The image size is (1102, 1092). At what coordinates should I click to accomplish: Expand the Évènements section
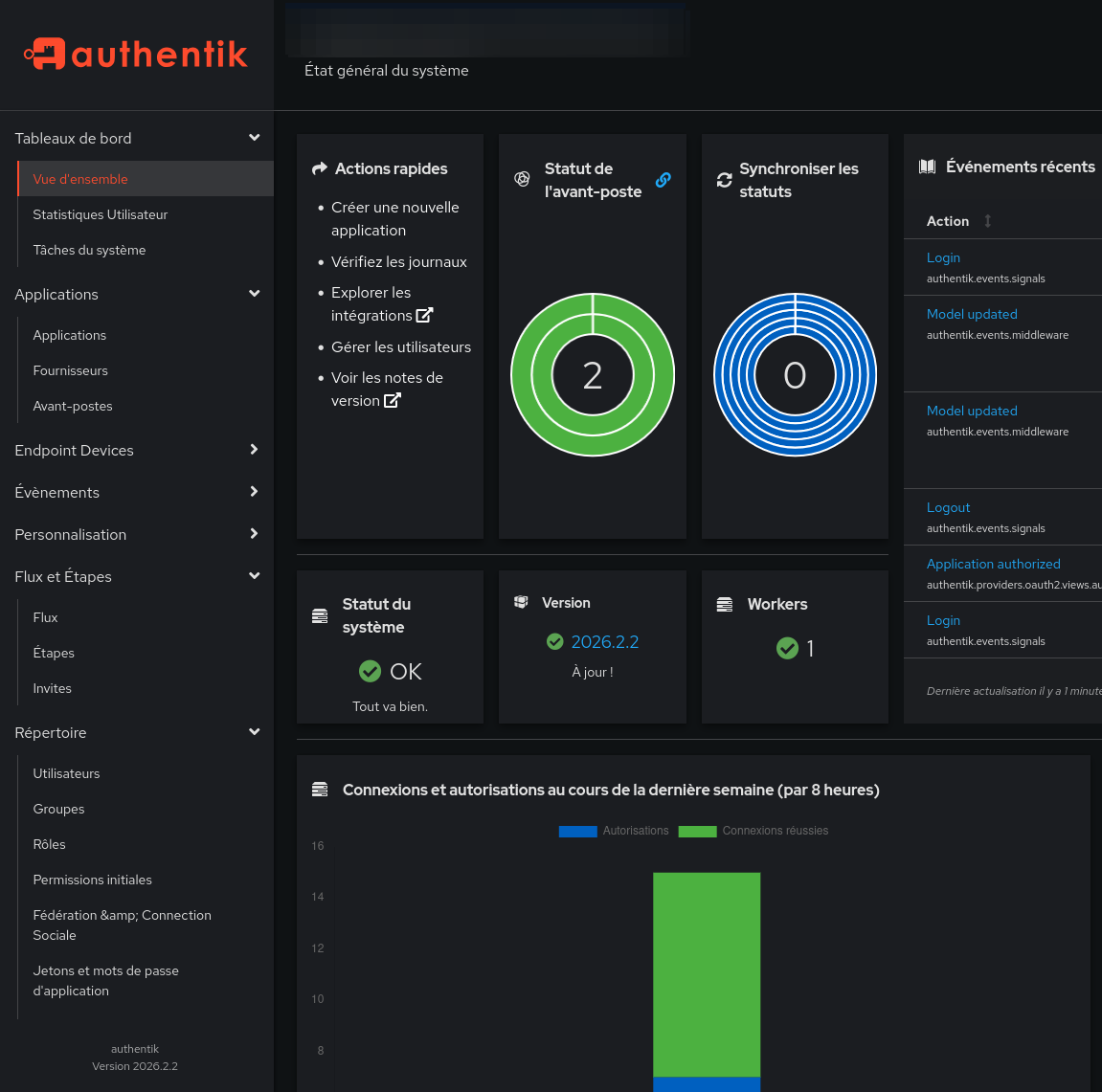[x=254, y=492]
